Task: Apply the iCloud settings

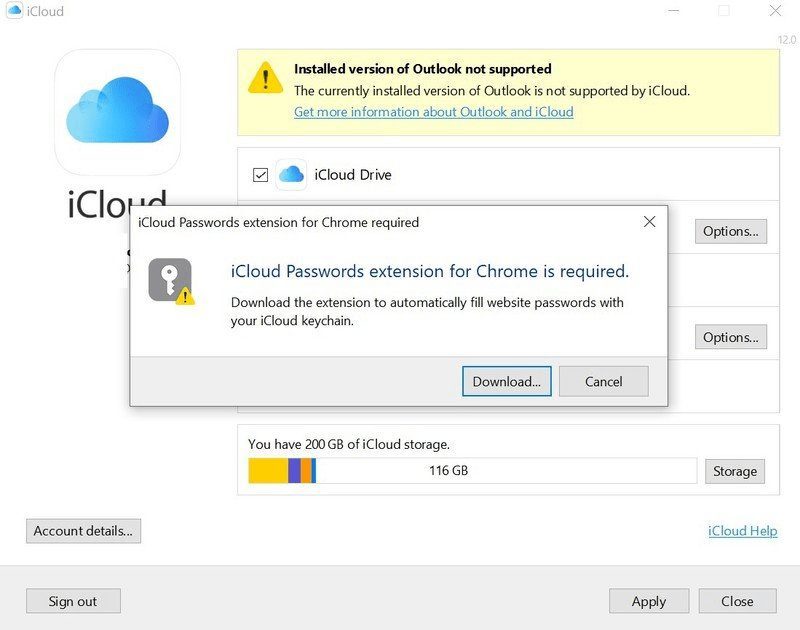Action: [648, 601]
